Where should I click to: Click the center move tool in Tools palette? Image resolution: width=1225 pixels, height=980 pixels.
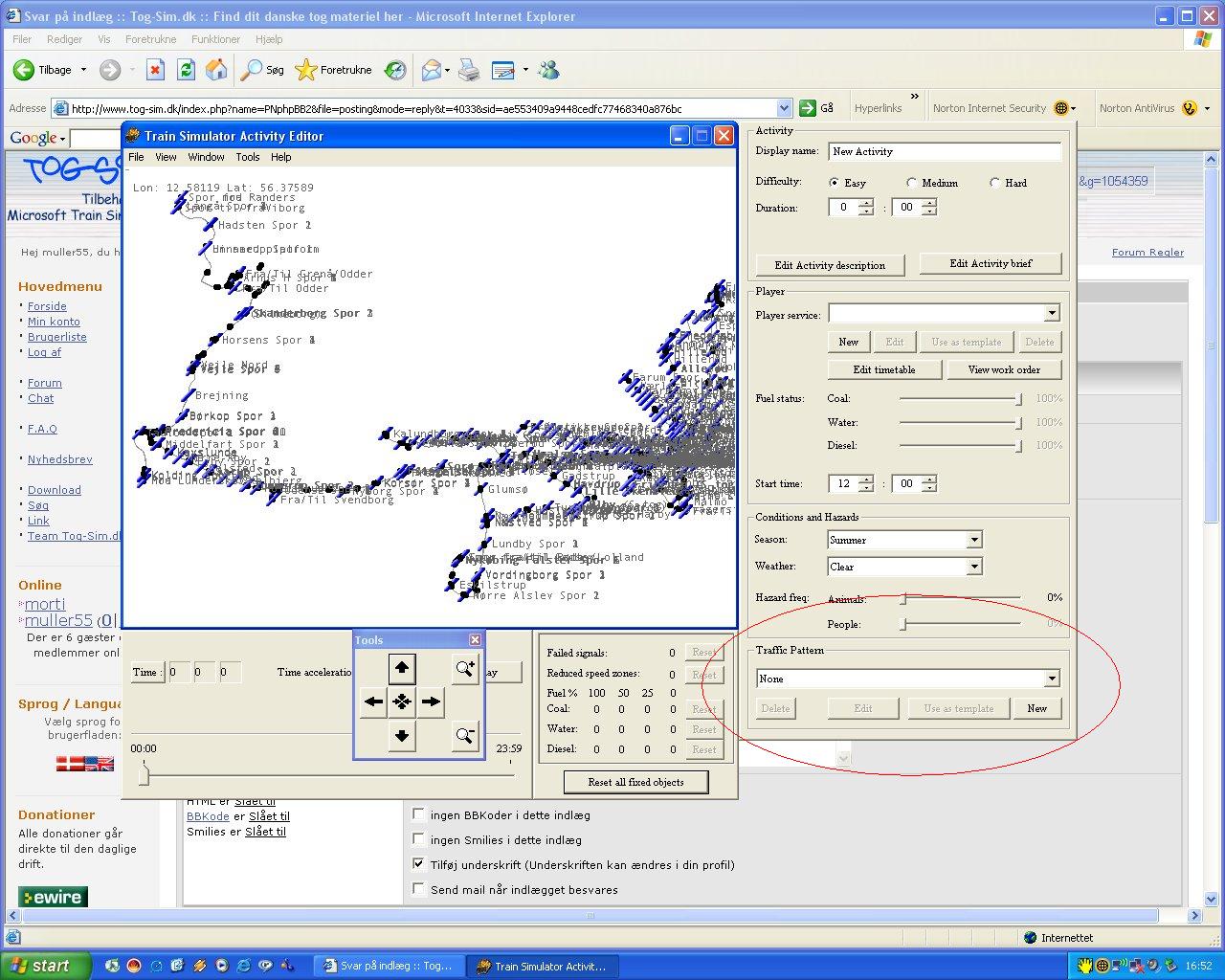coord(402,702)
